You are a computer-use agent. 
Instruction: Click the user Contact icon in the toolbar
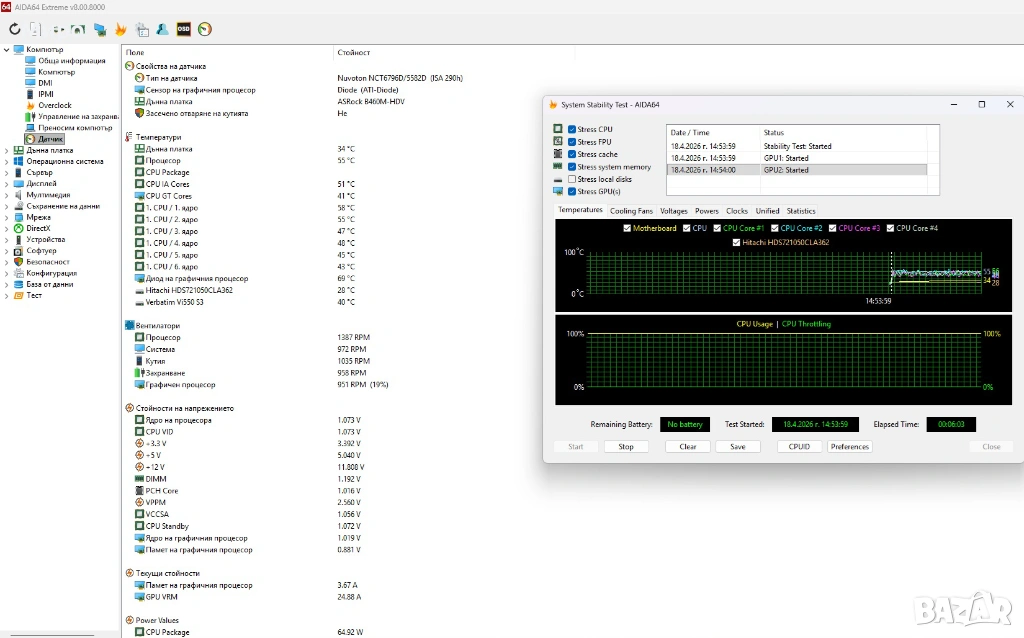tap(163, 30)
